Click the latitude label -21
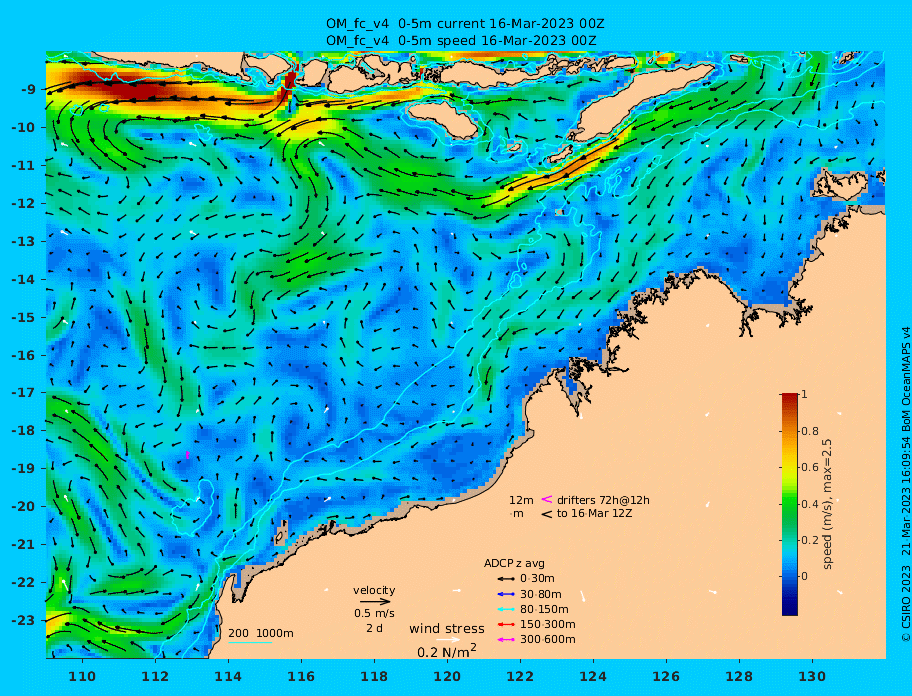 (25, 545)
